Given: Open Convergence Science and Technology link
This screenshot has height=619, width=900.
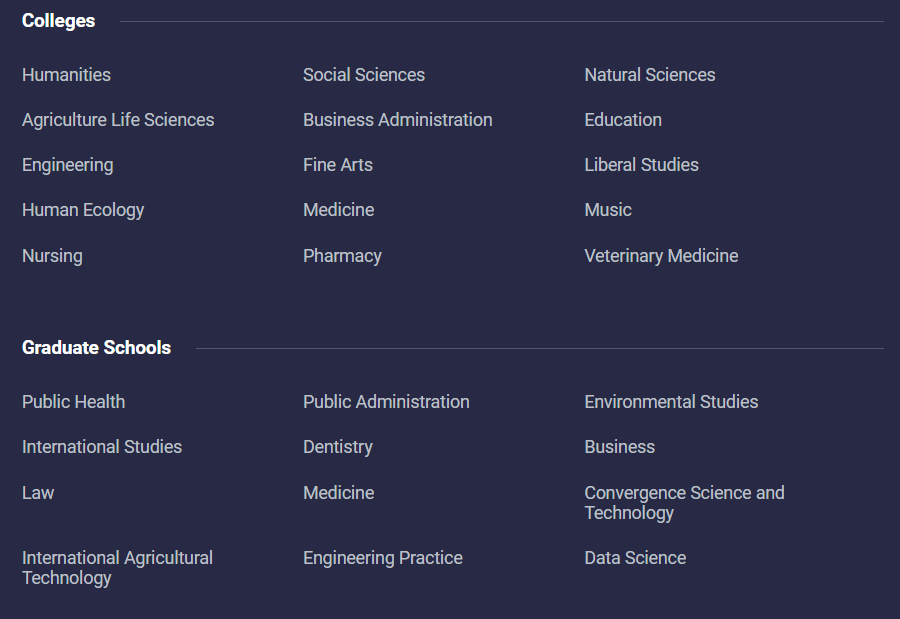Looking at the screenshot, I should click(684, 503).
